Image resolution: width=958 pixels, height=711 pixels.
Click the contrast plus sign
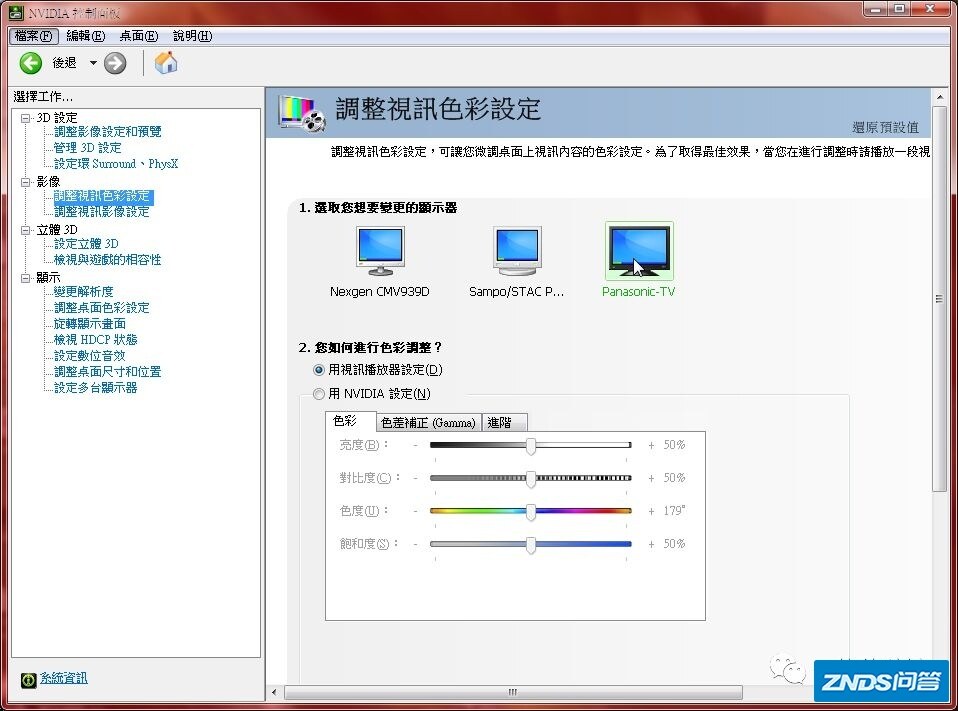[x=651, y=479]
